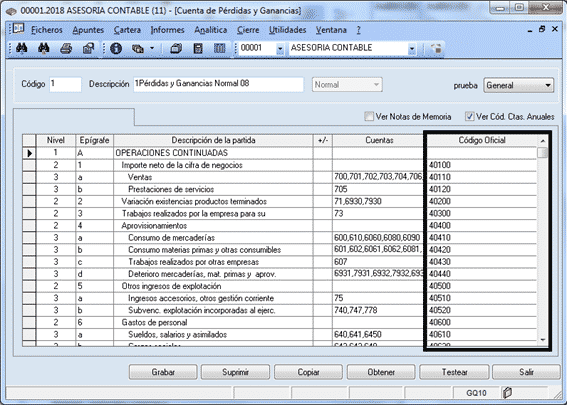Click the Aprovisionamientos cell
This screenshot has height=405, width=567.
(213, 226)
